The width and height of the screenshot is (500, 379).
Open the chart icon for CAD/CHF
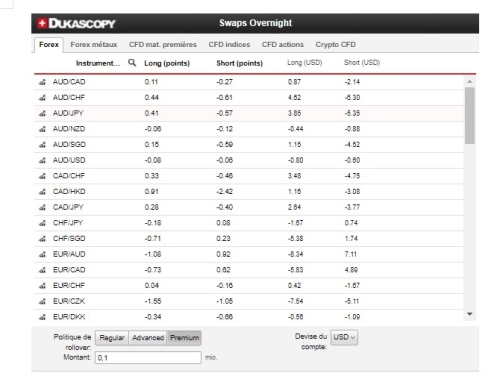coord(42,176)
